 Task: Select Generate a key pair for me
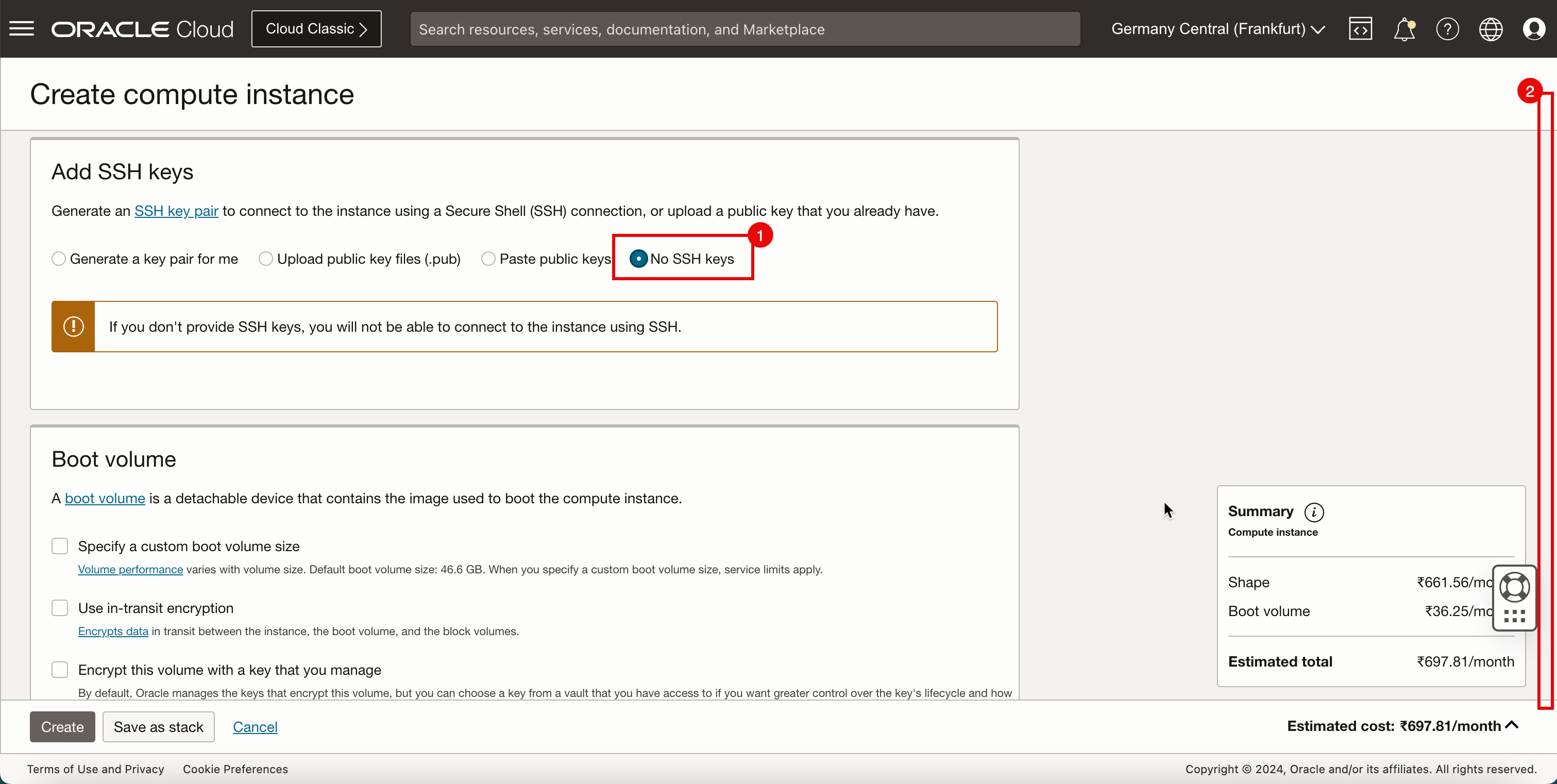click(59, 259)
